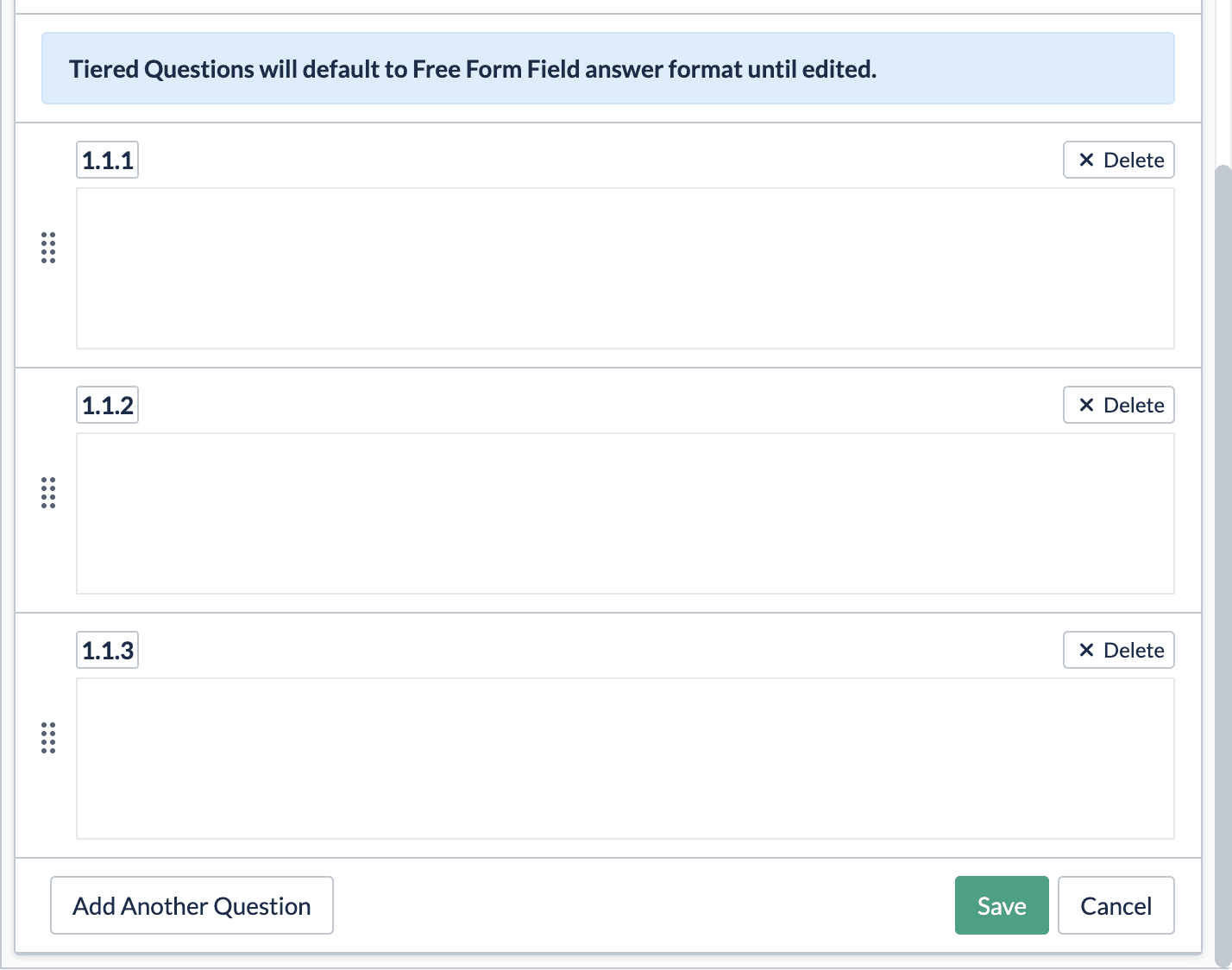1232x970 pixels.
Task: Focus the 1.1.2 number label box
Action: [x=108, y=406]
